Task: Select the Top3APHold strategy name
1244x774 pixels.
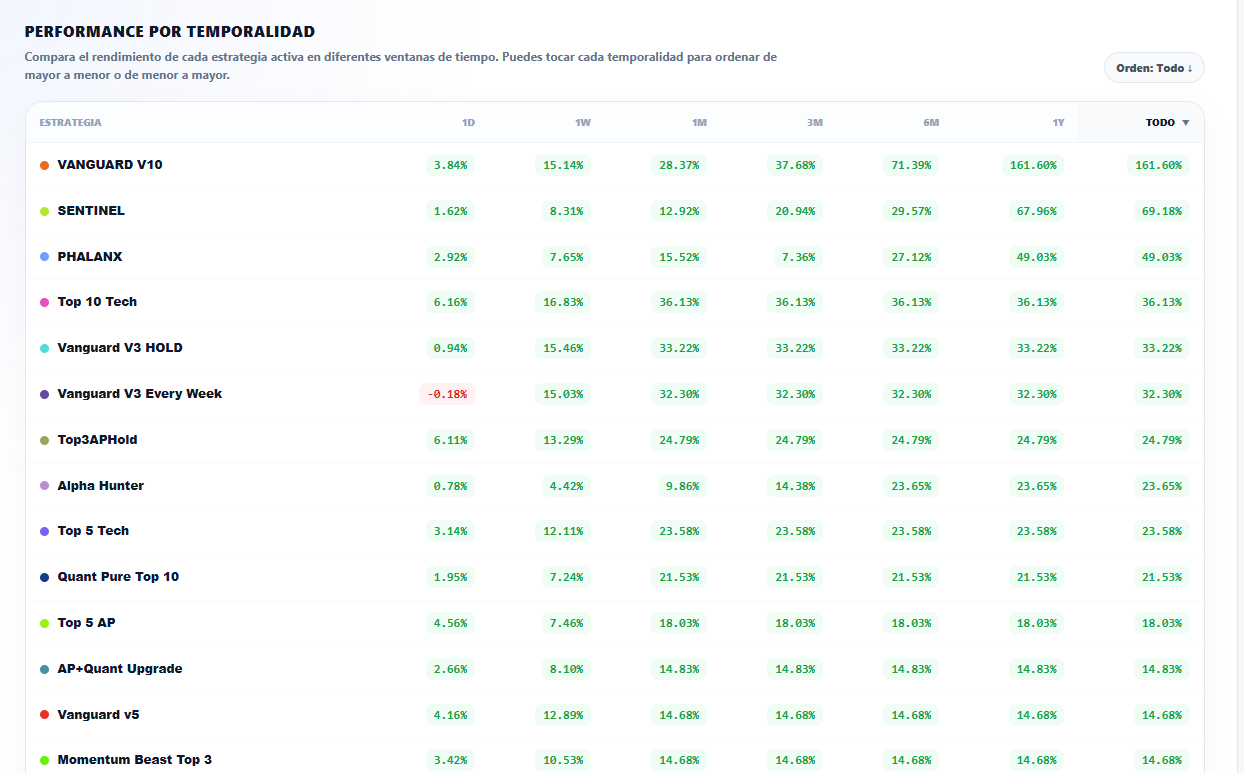Action: pos(97,439)
